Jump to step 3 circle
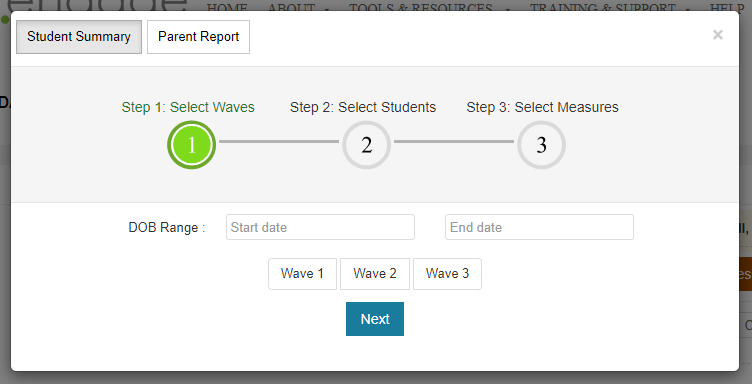The height and width of the screenshot is (384, 752). tap(541, 145)
